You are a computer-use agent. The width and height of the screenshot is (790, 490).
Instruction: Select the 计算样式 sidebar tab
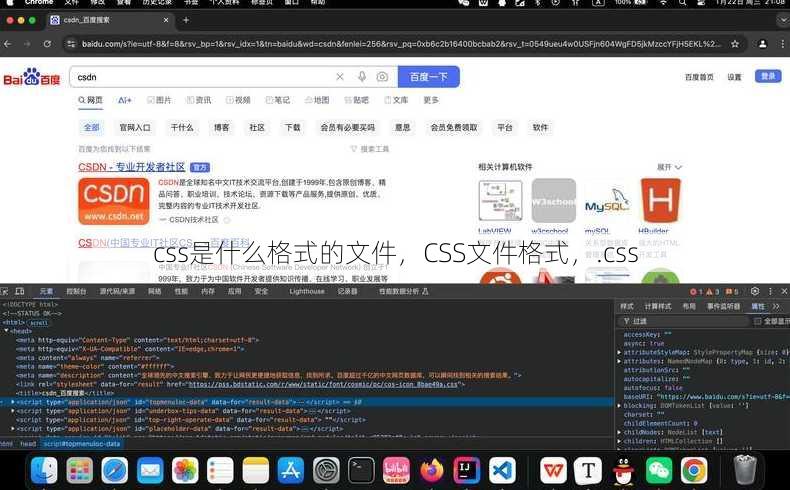click(658, 306)
